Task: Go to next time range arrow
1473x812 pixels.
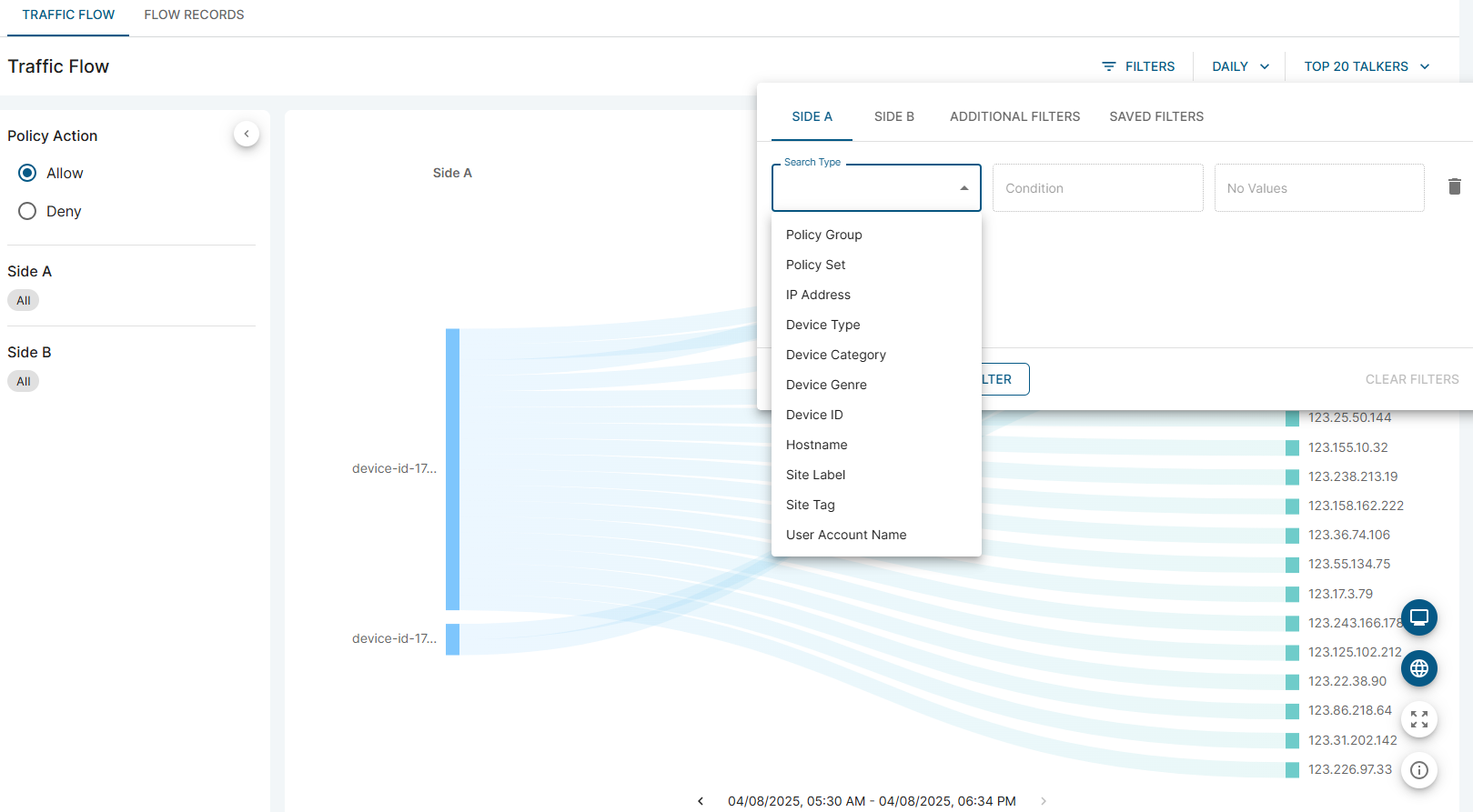Action: 1044,801
